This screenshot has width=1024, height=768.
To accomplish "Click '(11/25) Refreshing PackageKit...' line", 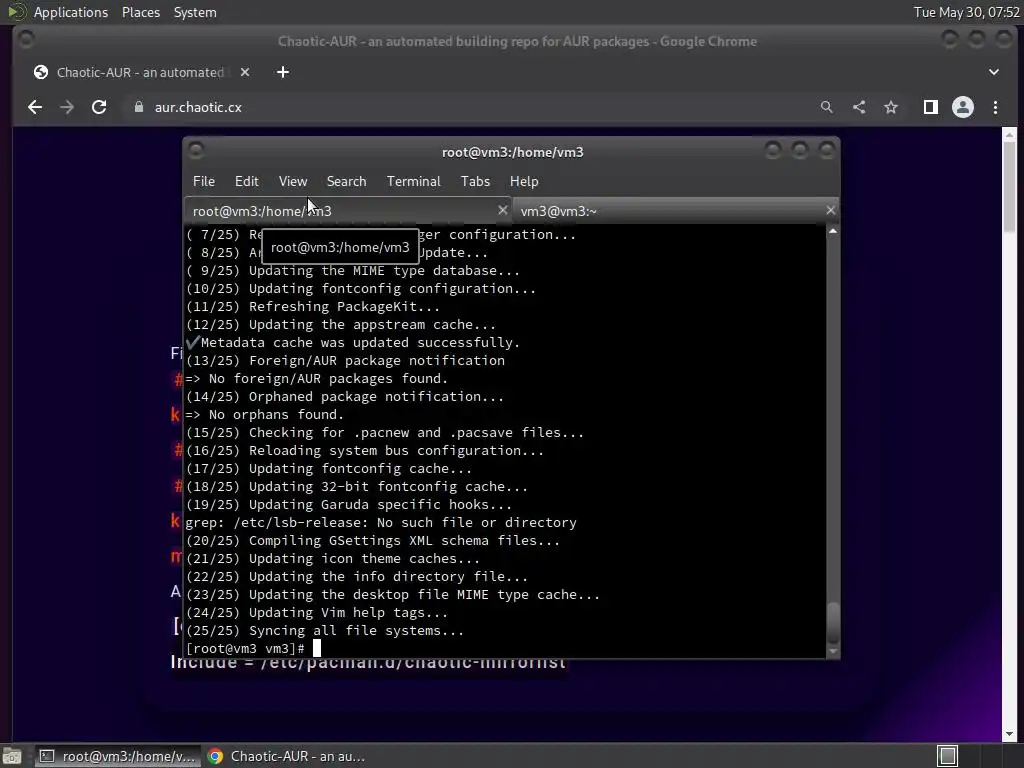I will tap(313, 306).
